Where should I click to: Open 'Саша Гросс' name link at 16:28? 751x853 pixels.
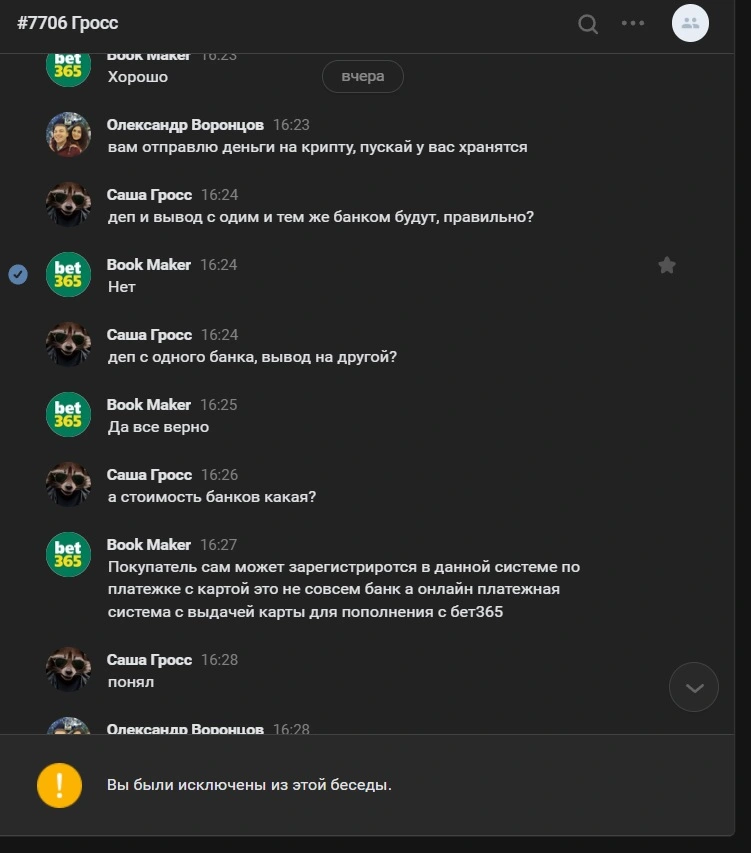coord(149,659)
